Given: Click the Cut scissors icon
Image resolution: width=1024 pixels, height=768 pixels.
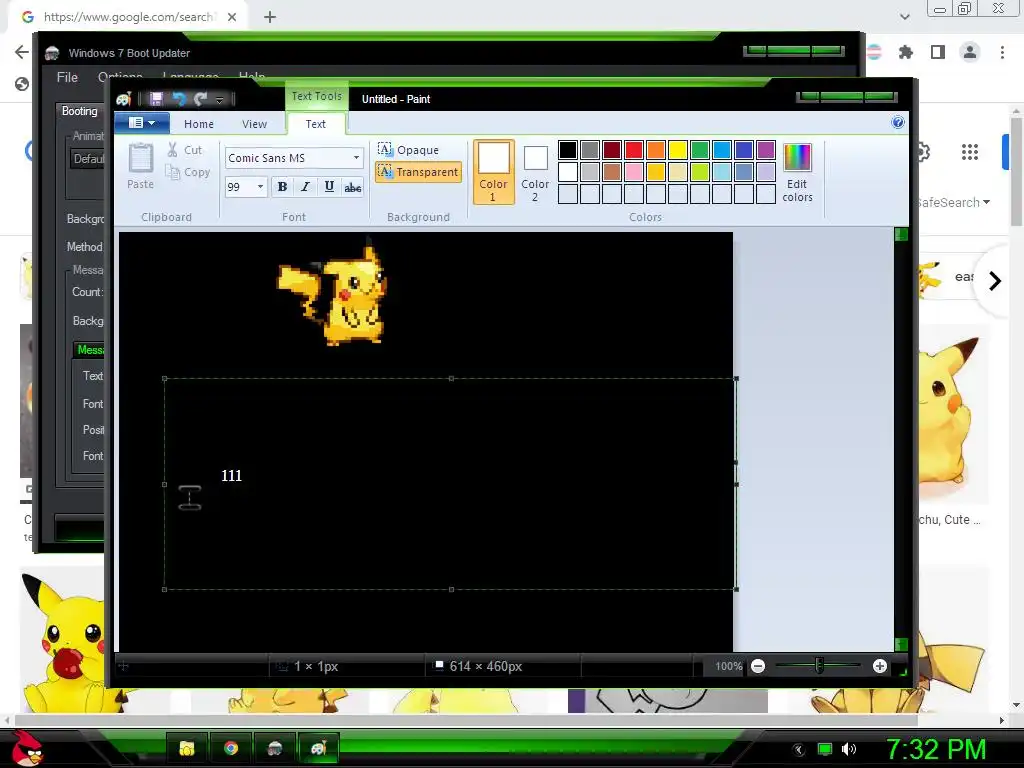Looking at the screenshot, I should [172, 150].
